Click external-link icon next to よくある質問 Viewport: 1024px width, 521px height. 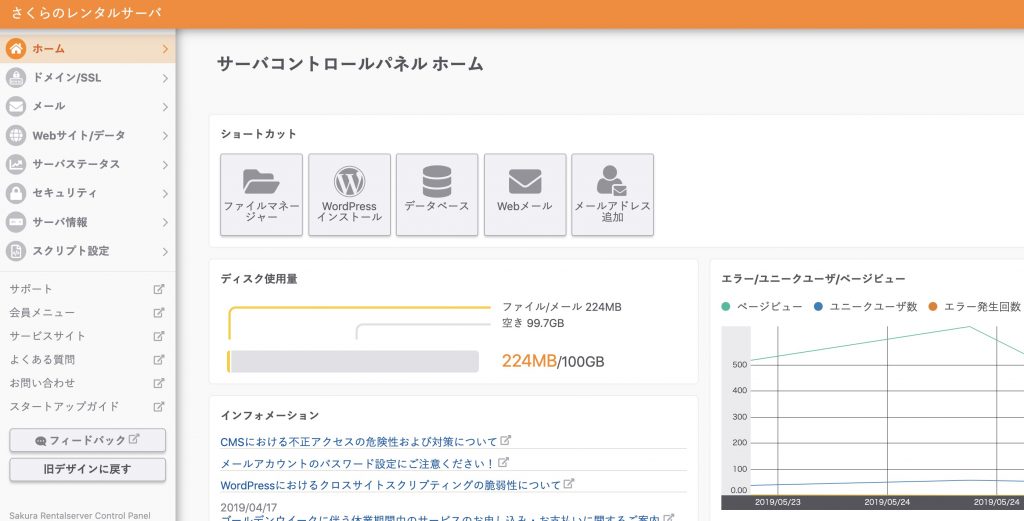[x=159, y=359]
